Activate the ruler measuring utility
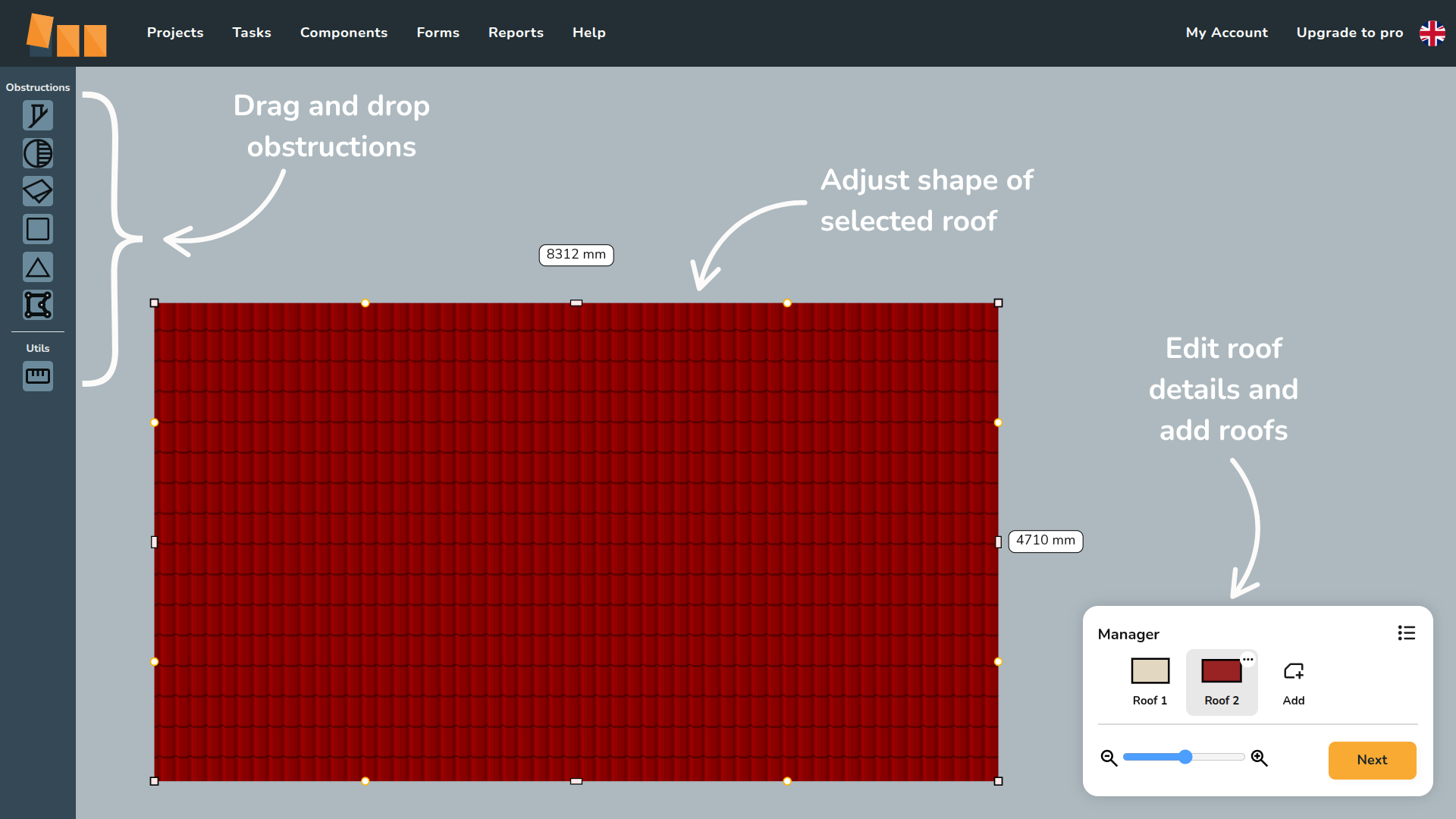 click(x=37, y=376)
